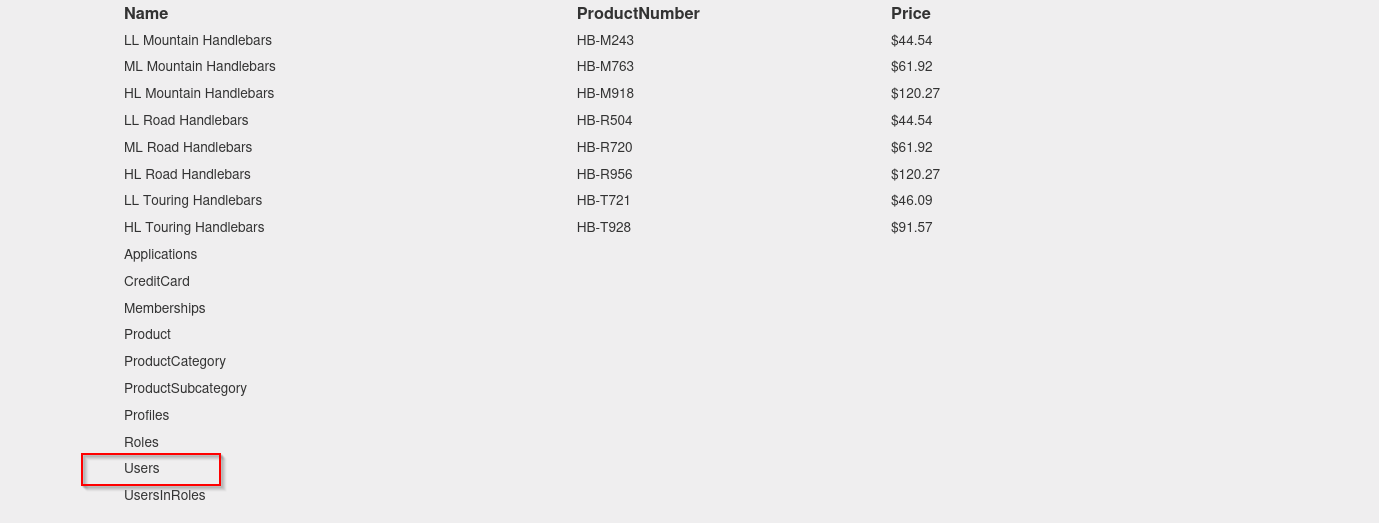Click the ProductCategory entry

(x=175, y=361)
